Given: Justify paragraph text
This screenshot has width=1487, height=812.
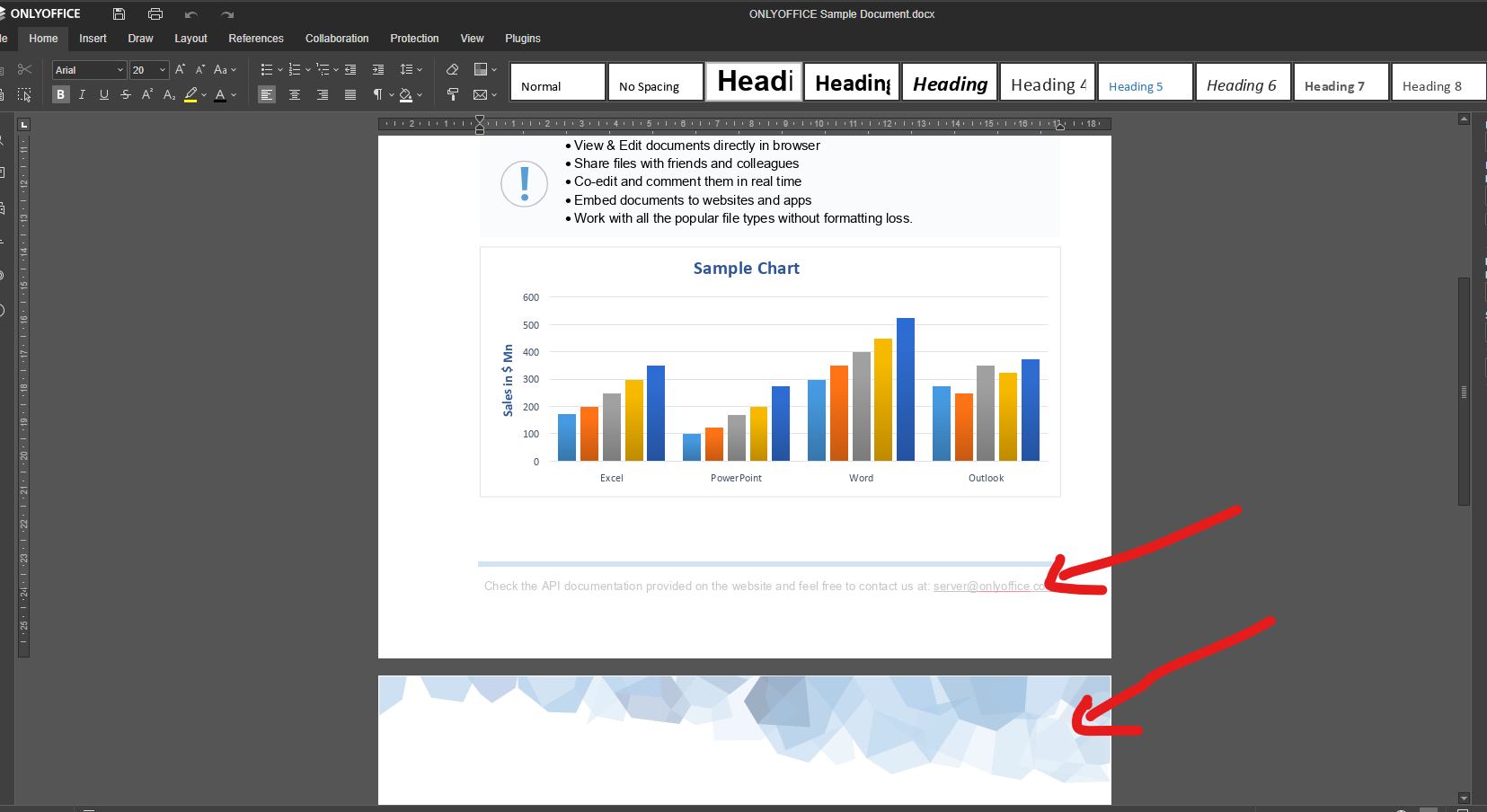Looking at the screenshot, I should click(350, 94).
